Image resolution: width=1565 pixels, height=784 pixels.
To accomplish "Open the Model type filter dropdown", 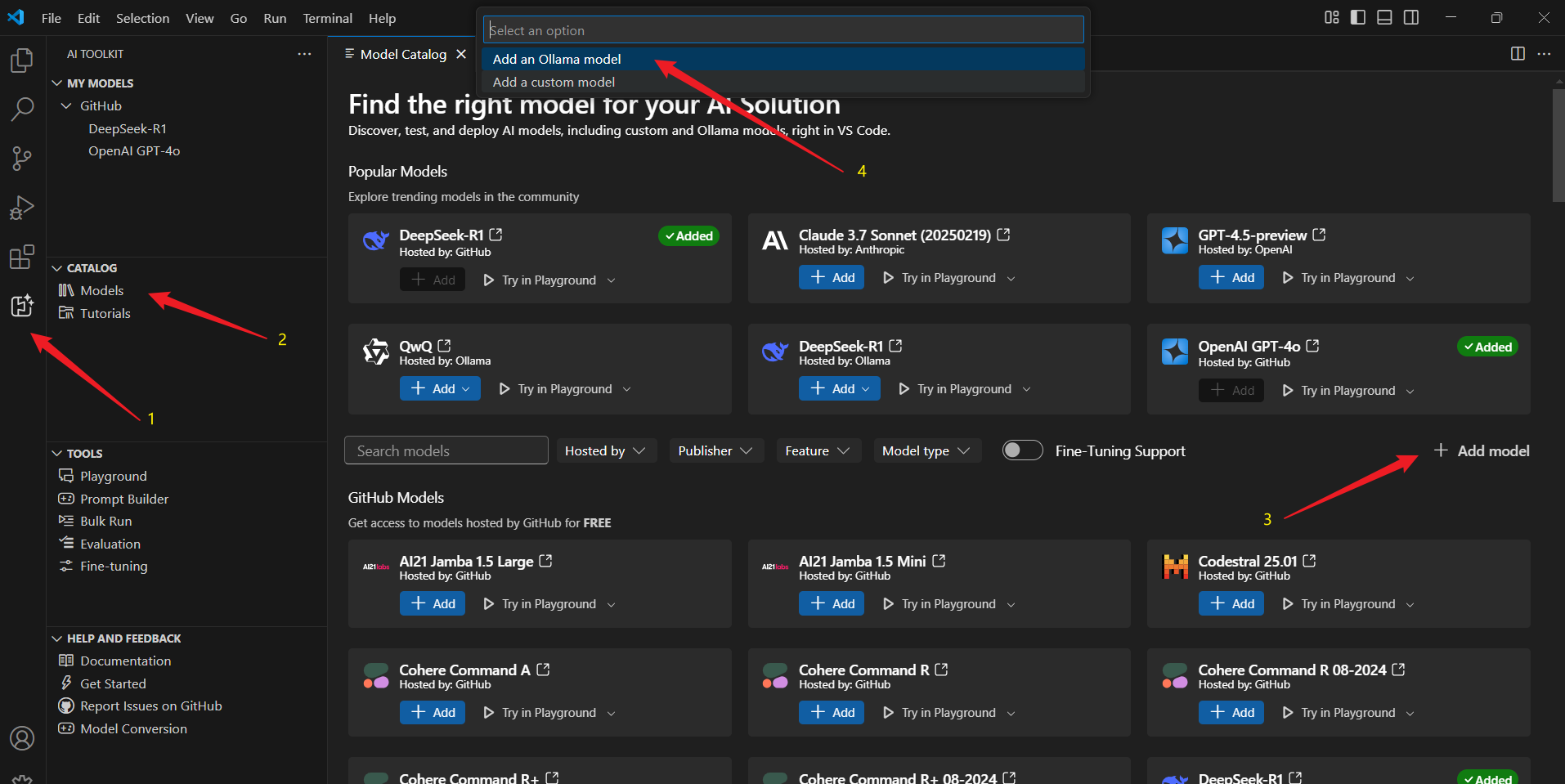I will tap(926, 450).
